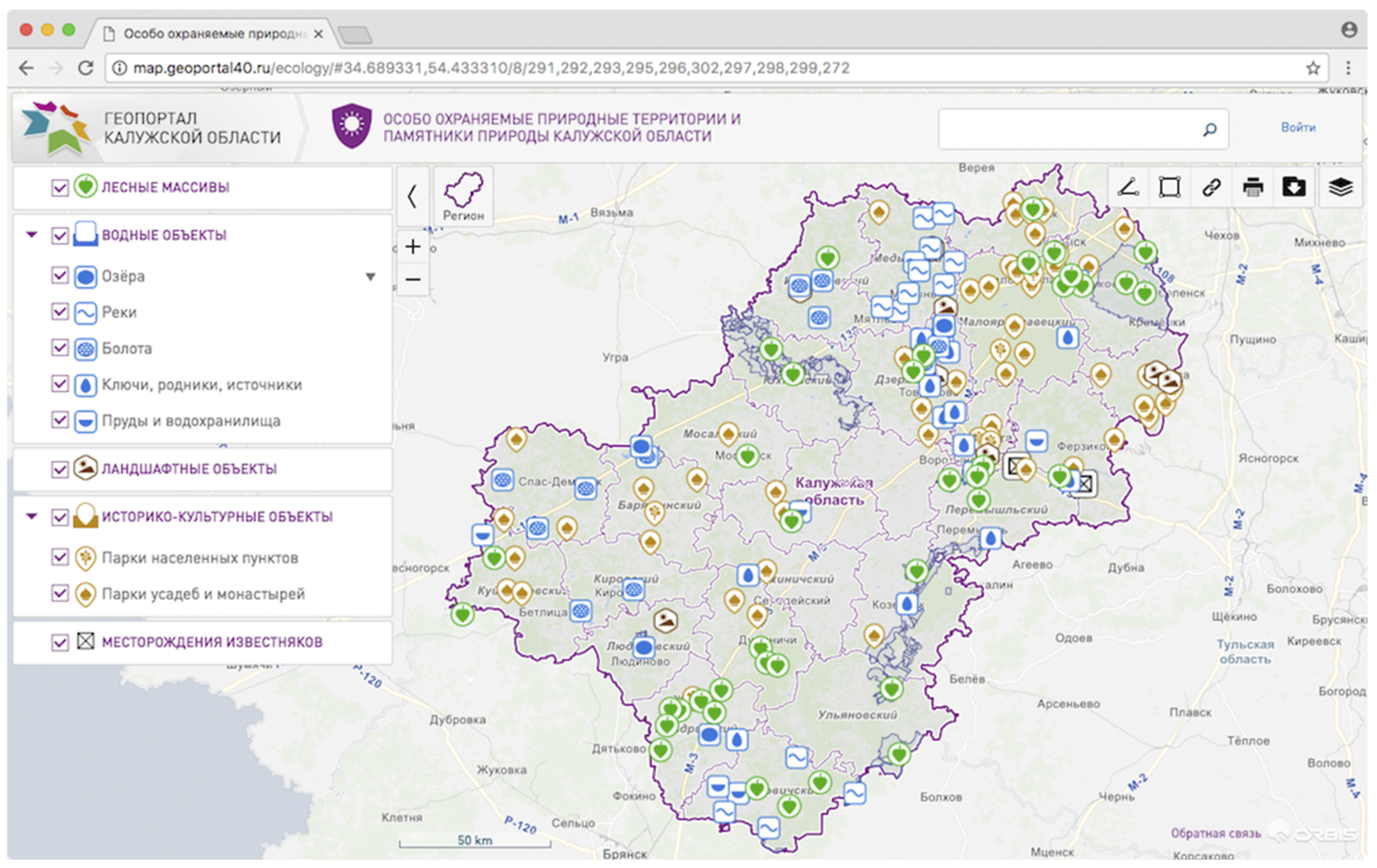The image size is (1377, 868).
Task: Focus the portal search input field
Action: (1084, 129)
